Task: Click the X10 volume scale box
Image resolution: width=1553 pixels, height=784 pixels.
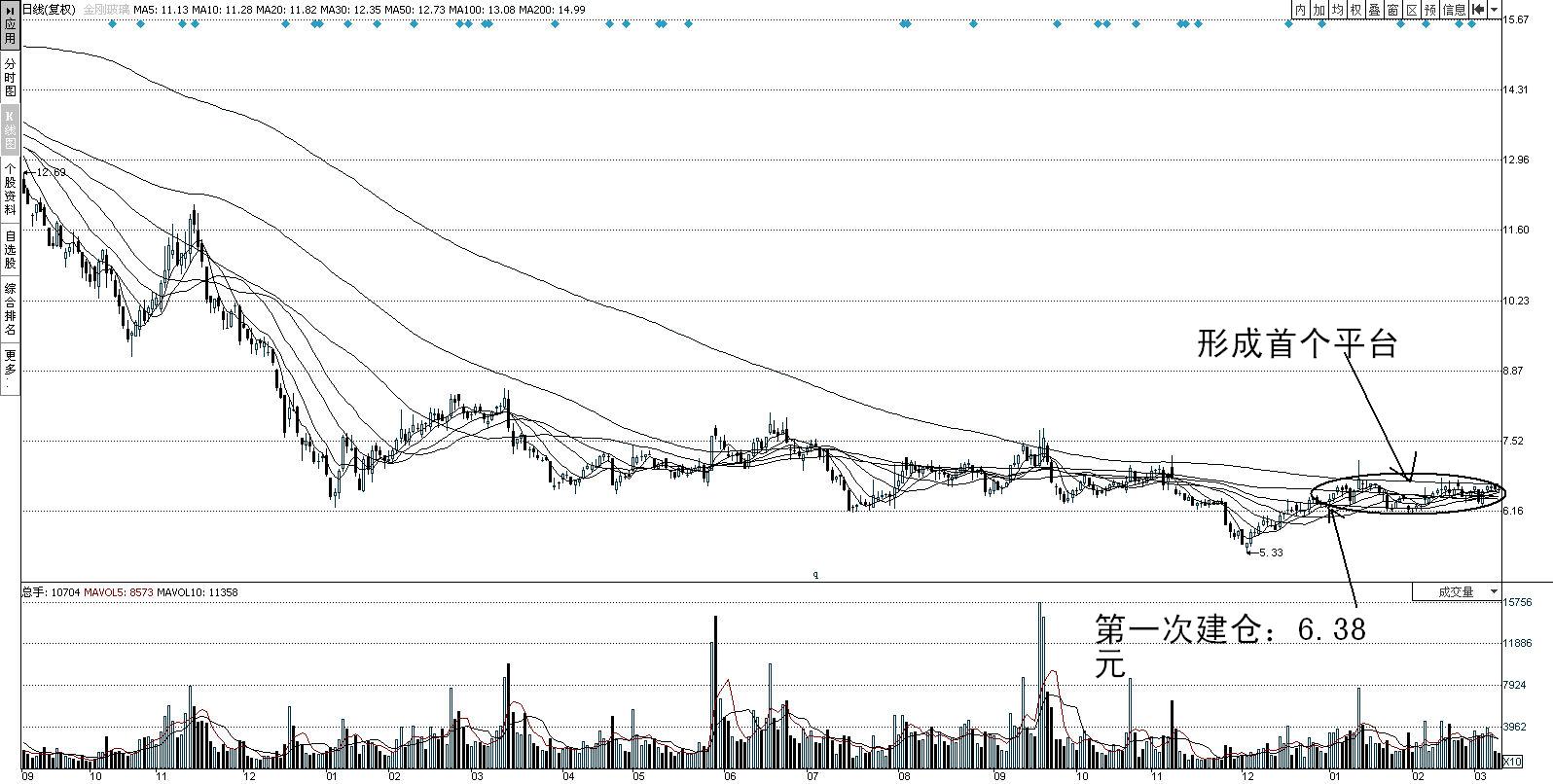Action: (x=1513, y=761)
